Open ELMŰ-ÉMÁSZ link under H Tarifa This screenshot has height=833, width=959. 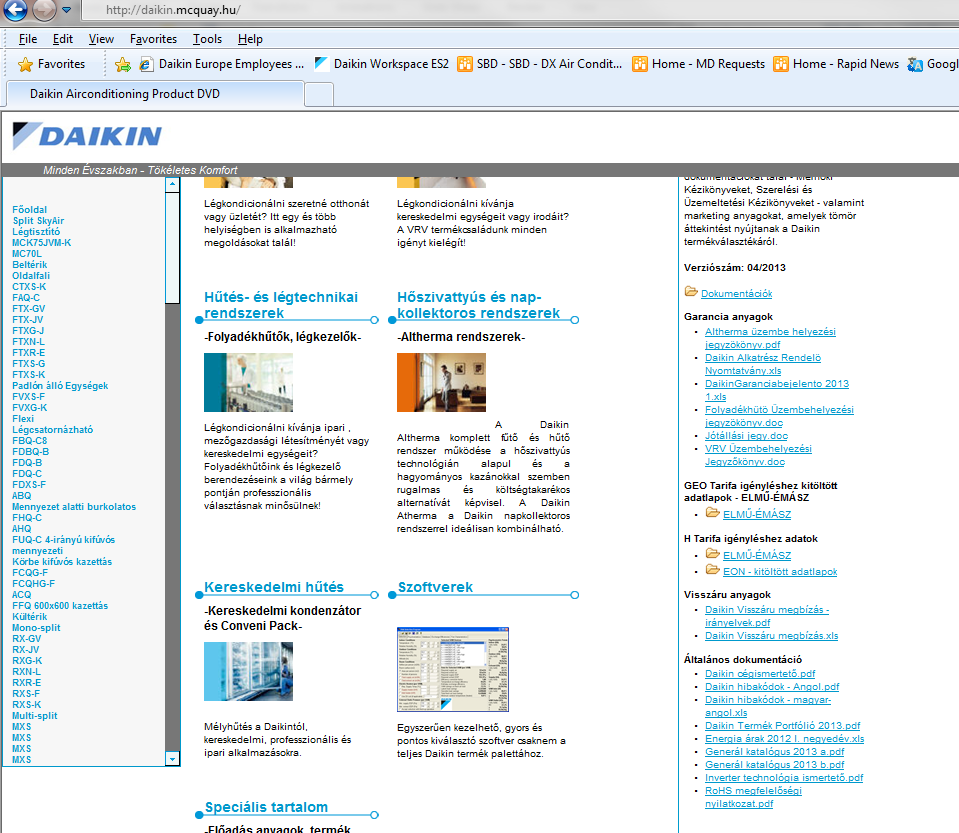pyautogui.click(x=757, y=556)
